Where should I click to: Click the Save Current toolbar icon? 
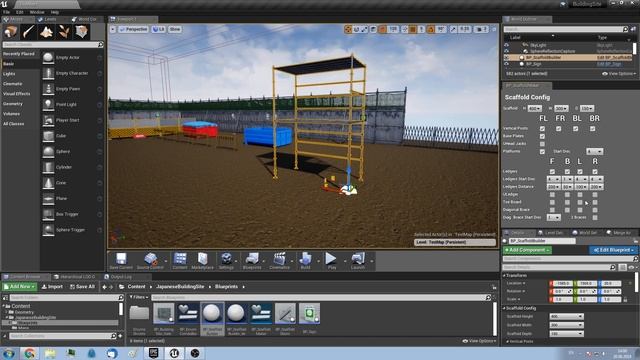click(121, 261)
